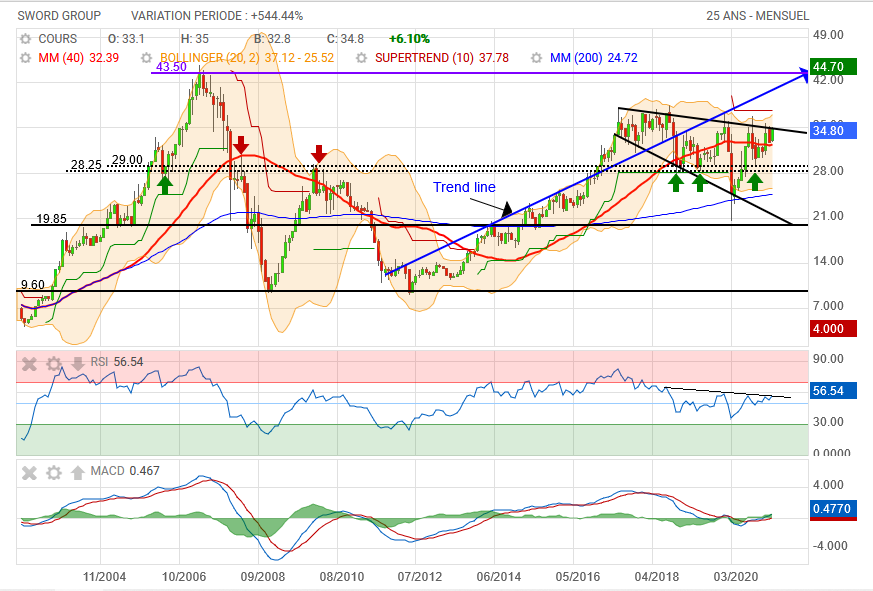Open settings gear for Bollinger indicator
The image size is (873, 591).
[146, 58]
